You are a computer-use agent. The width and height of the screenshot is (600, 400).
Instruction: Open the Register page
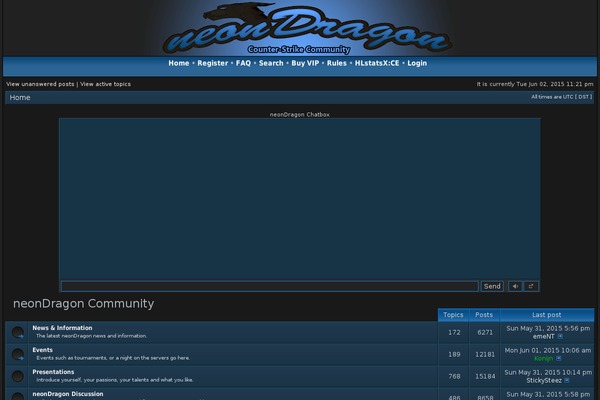pyautogui.click(x=212, y=63)
